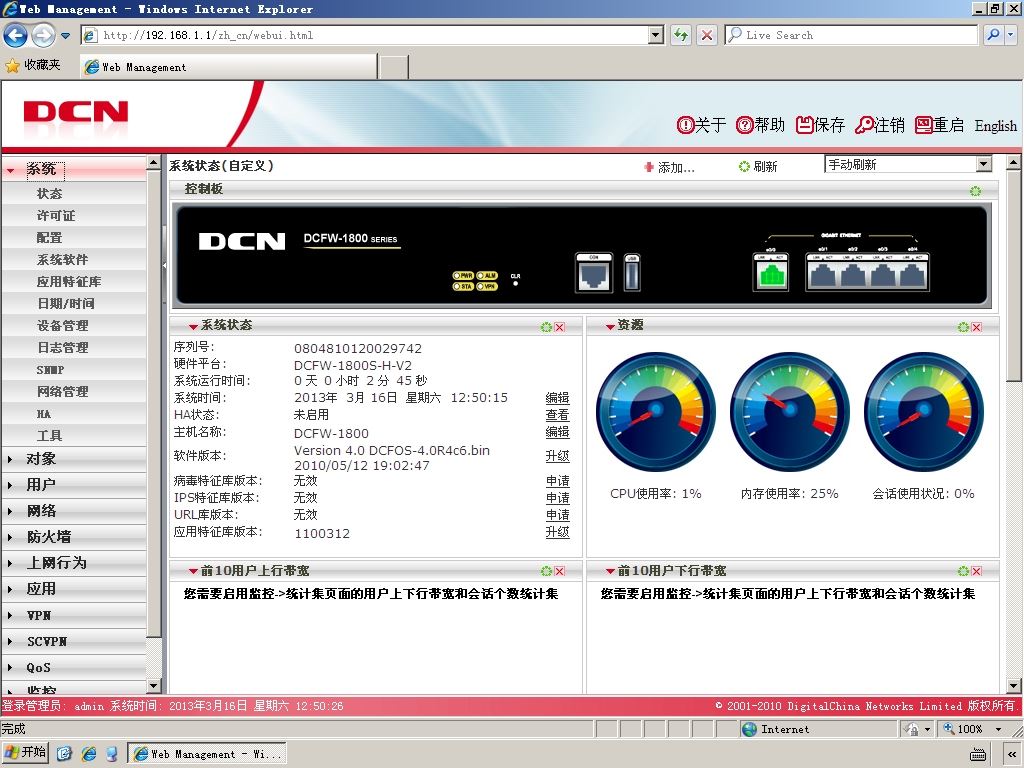The height and width of the screenshot is (768, 1024).
Task: Expand the 用户 sidebar menu
Action: point(74,485)
